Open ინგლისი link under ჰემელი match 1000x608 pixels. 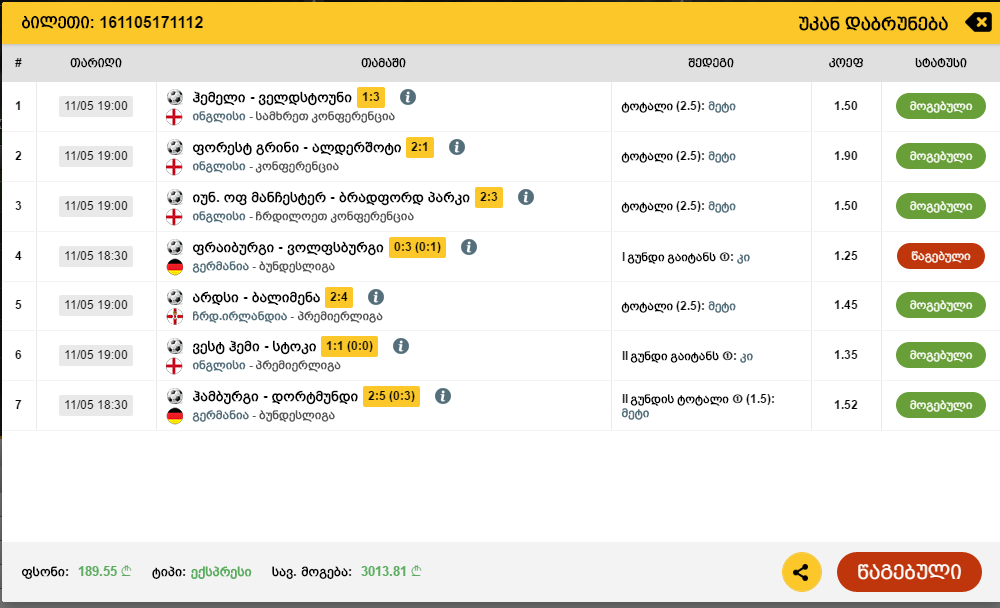click(219, 117)
